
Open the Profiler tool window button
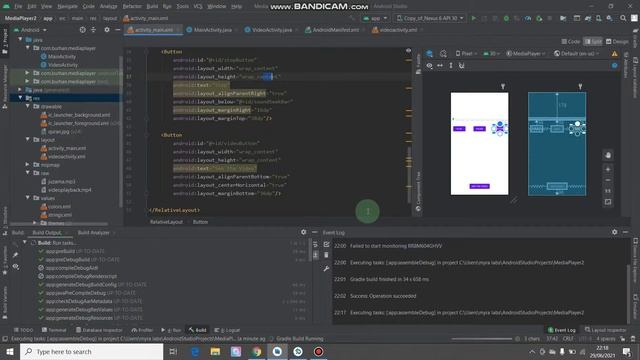click(x=142, y=330)
